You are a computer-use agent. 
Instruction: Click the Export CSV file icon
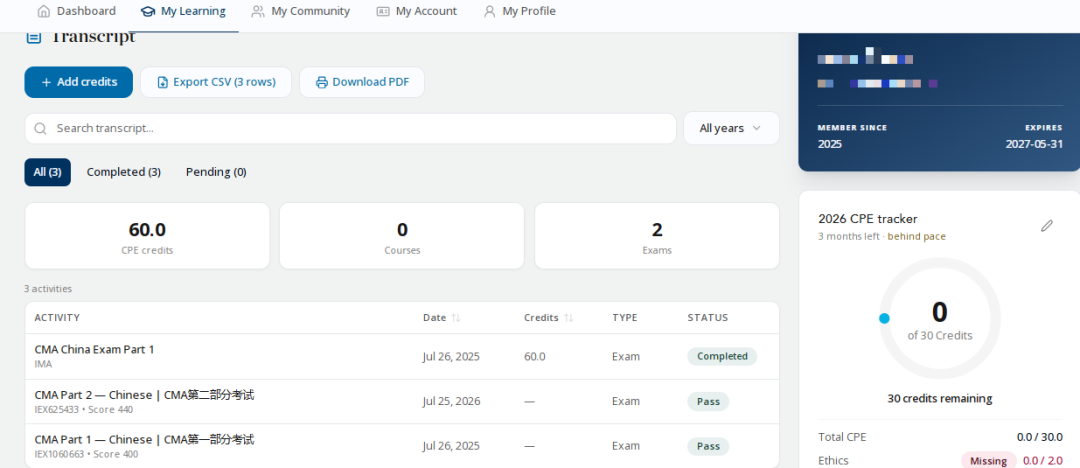(x=163, y=82)
